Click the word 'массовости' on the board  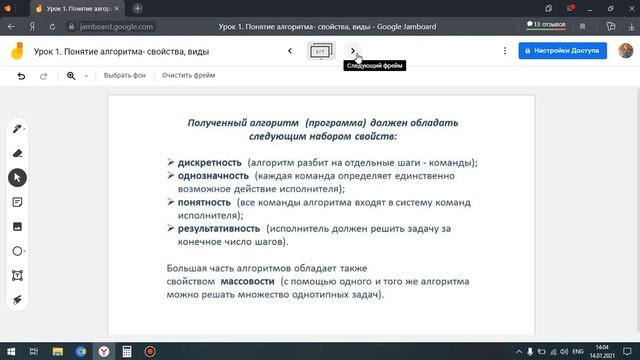click(247, 281)
